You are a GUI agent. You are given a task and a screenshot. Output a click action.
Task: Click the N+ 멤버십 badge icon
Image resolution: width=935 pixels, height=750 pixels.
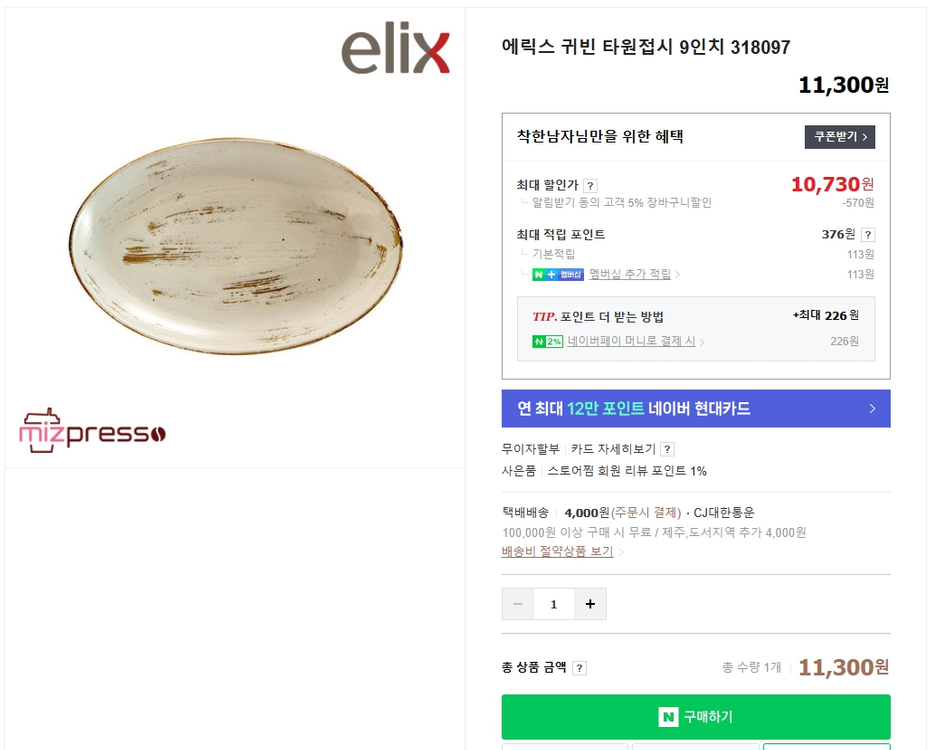(x=558, y=274)
